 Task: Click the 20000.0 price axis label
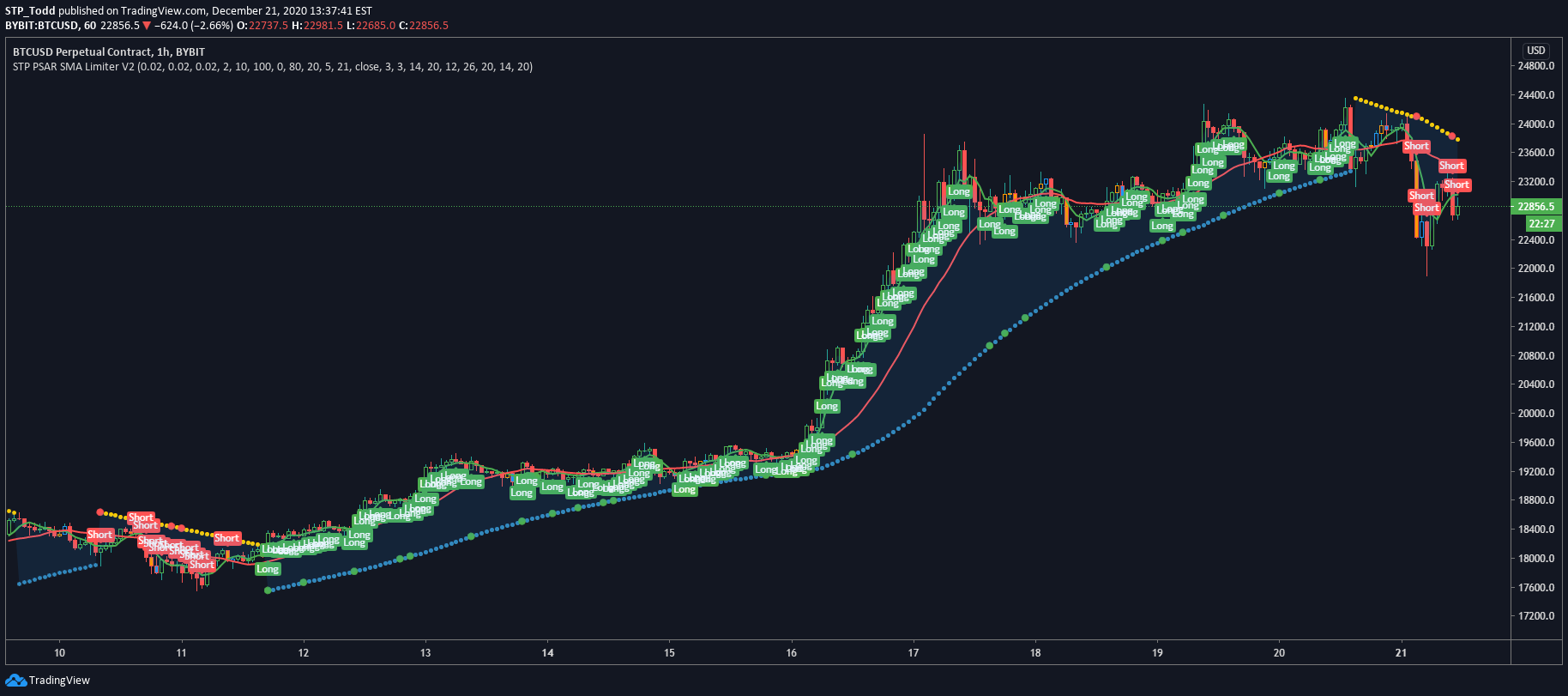point(1536,414)
